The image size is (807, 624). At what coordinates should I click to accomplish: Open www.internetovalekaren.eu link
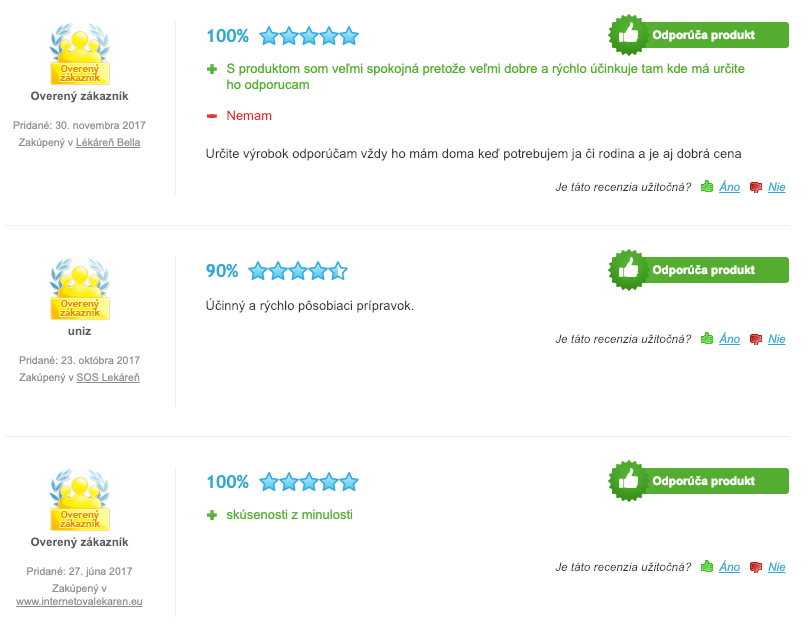[x=79, y=601]
